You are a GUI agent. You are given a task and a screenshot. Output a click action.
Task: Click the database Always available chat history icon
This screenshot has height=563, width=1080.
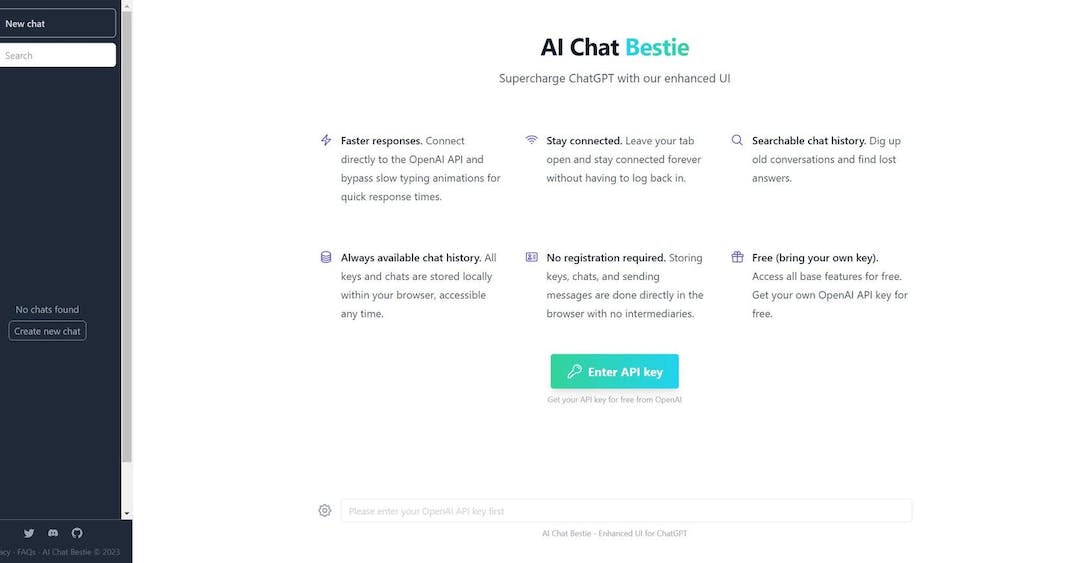pyautogui.click(x=326, y=257)
